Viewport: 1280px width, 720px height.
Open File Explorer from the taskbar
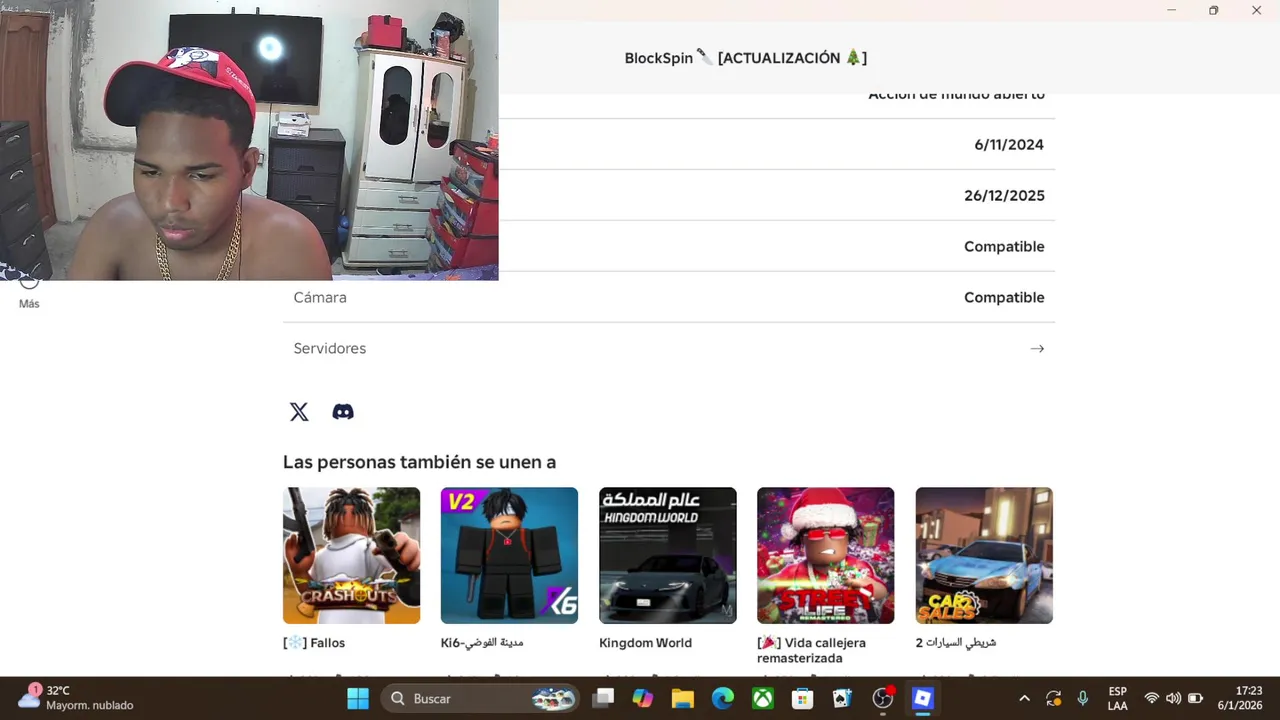tap(683, 698)
